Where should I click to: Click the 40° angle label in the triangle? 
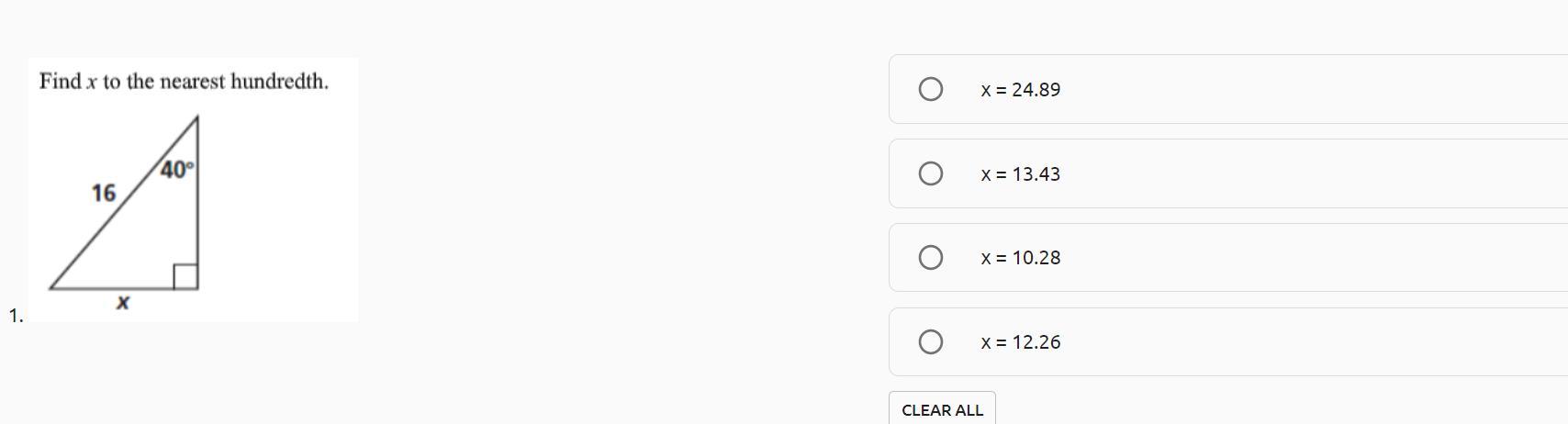(177, 170)
